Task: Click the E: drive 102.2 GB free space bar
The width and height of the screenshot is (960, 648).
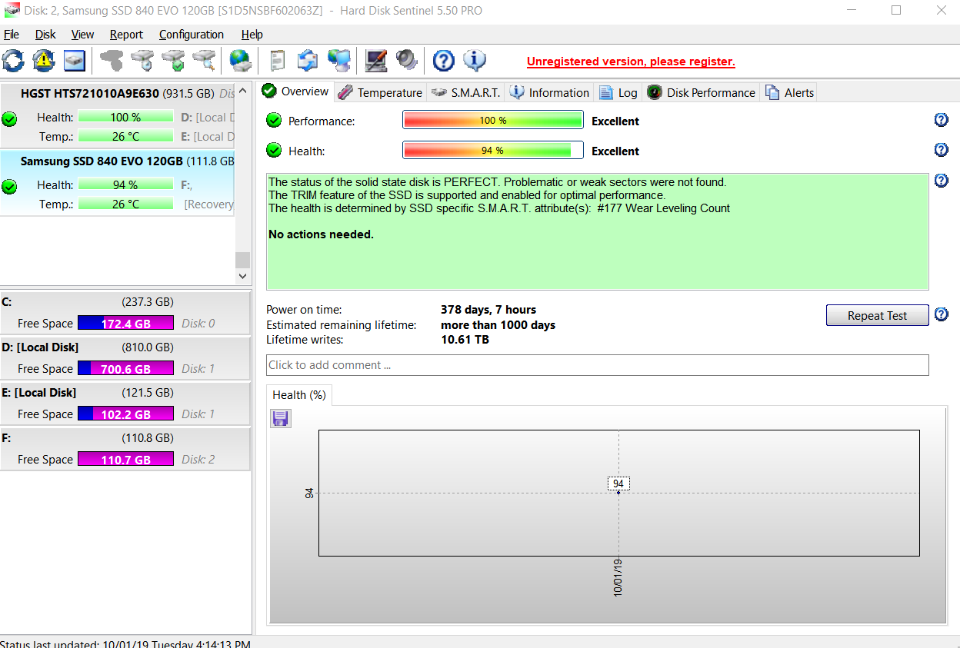Action: [126, 414]
